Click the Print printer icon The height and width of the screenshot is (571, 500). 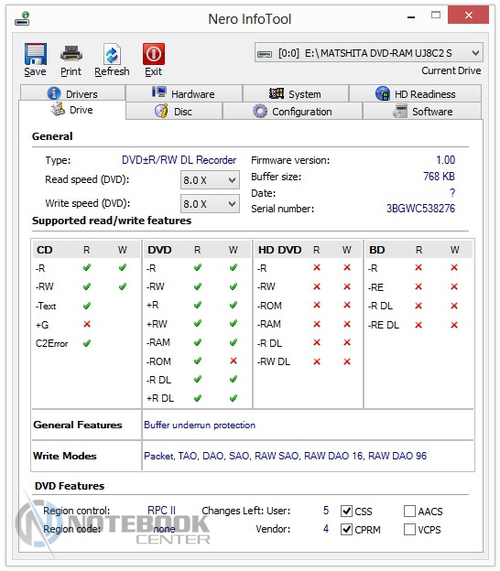click(x=71, y=54)
